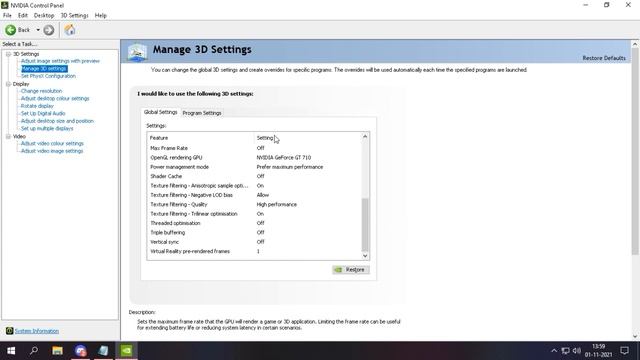
Task: Select Texture filtering - Quality row
Action: [254, 204]
